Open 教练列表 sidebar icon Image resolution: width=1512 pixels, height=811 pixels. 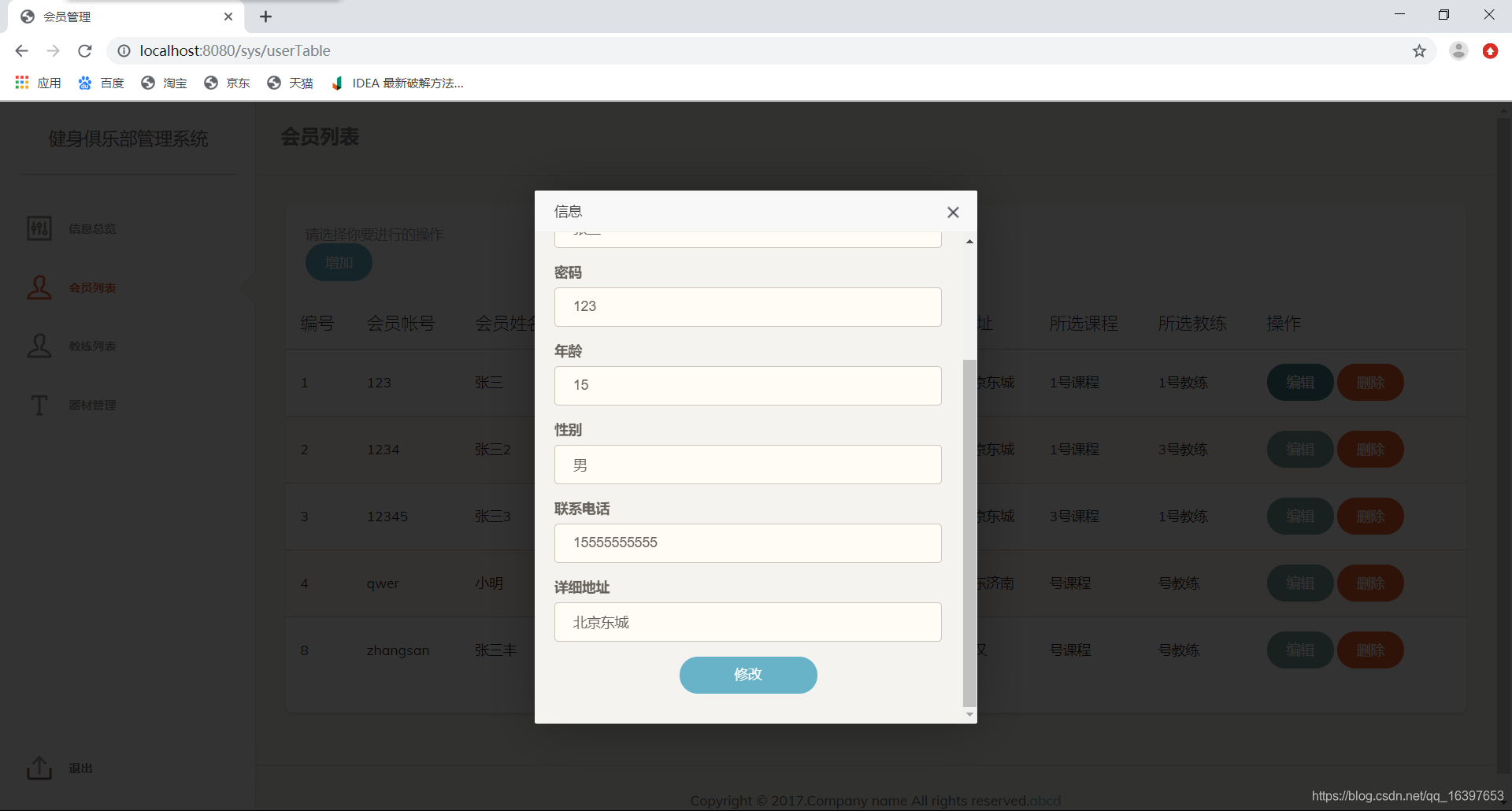point(39,346)
